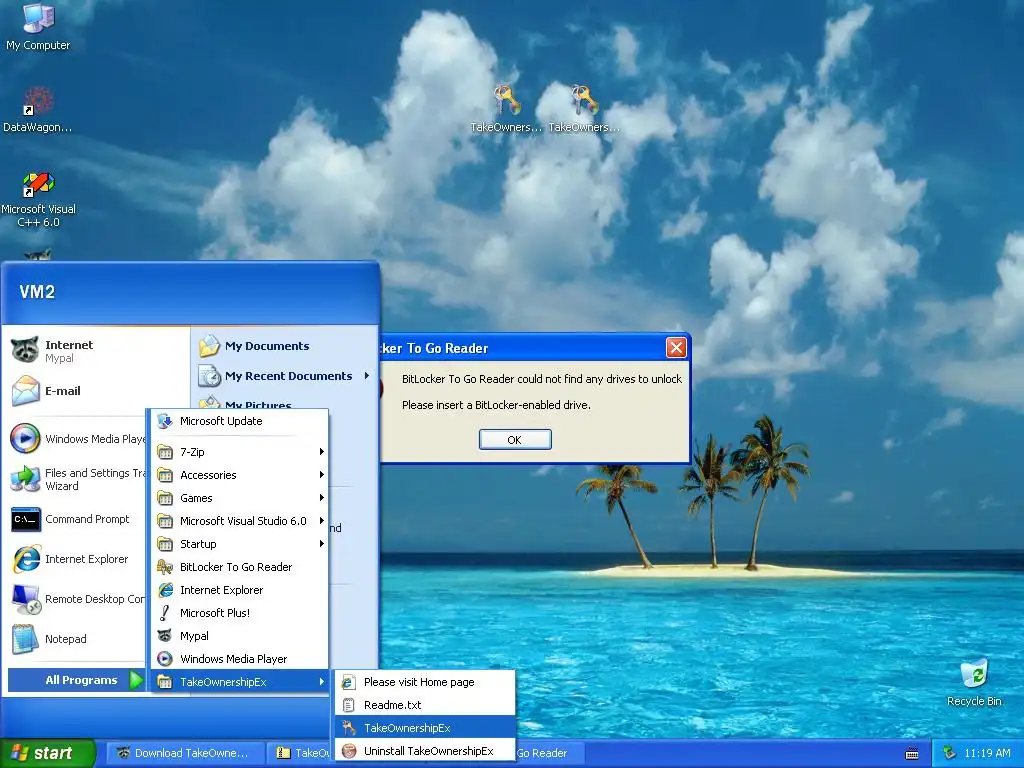Expand the My Recent Documents arrow
Screen dimensions: 1024x768
click(366, 376)
